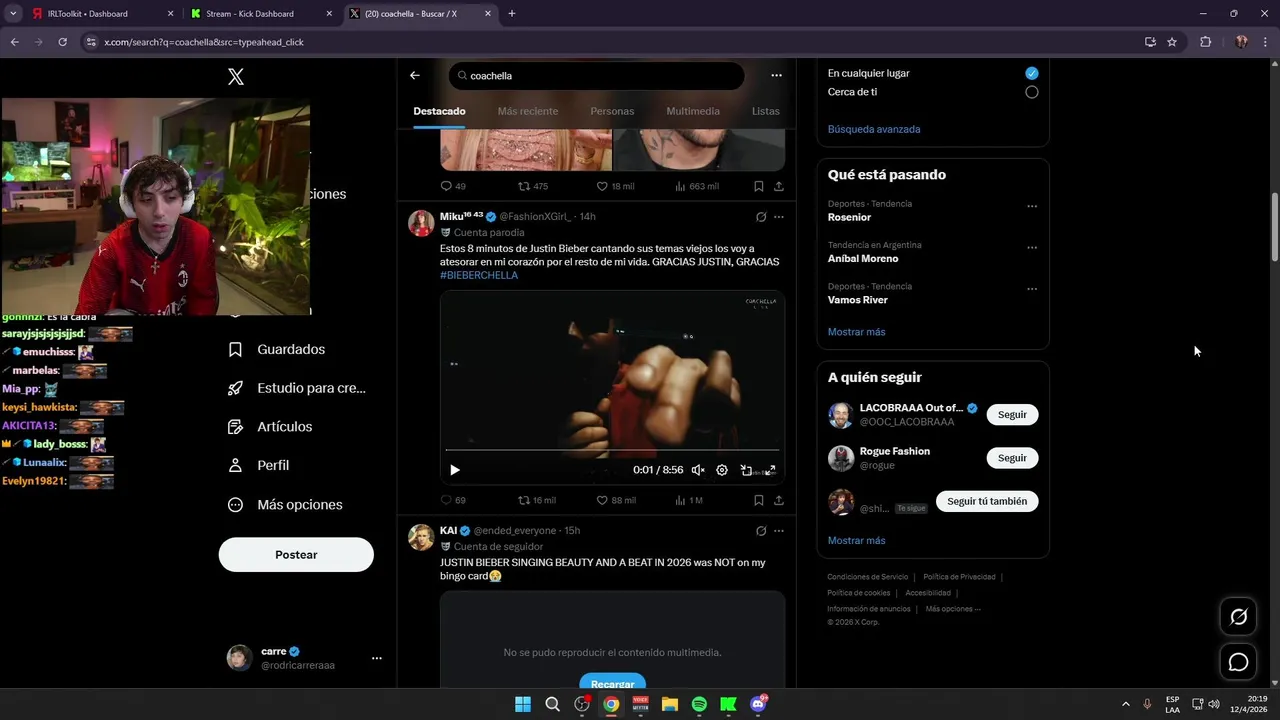Open more options for Rosenior trend

coord(1032,206)
